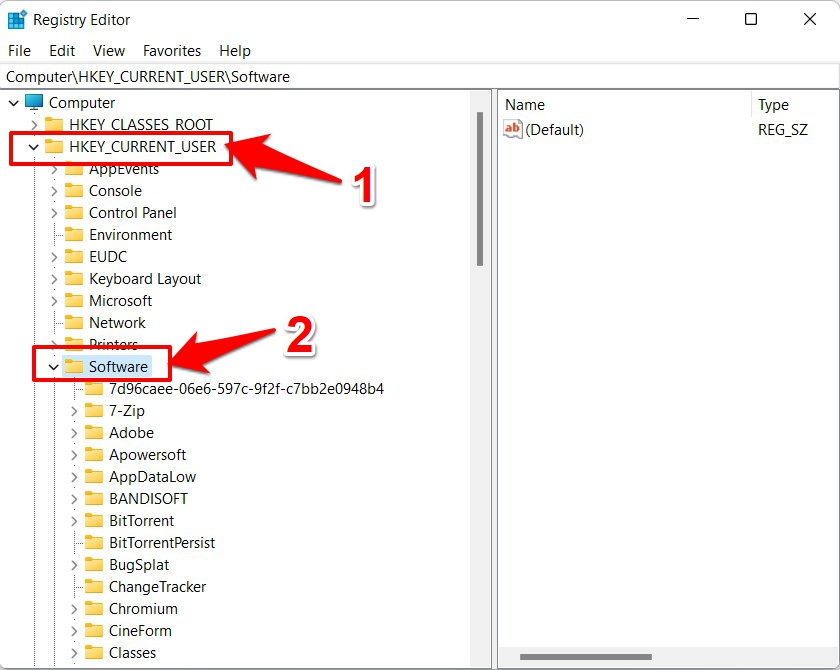The width and height of the screenshot is (840, 670).
Task: Open the File menu
Action: click(x=19, y=50)
